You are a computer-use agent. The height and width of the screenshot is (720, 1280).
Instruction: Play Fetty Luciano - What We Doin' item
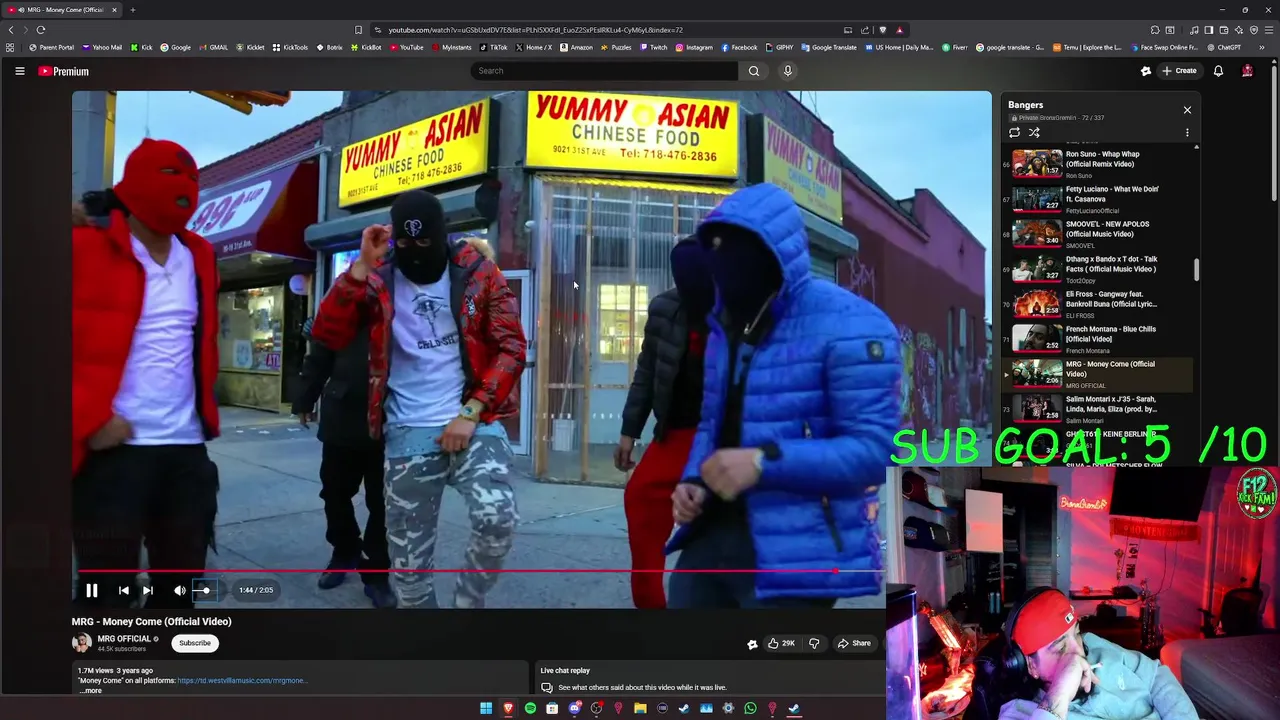click(1097, 198)
